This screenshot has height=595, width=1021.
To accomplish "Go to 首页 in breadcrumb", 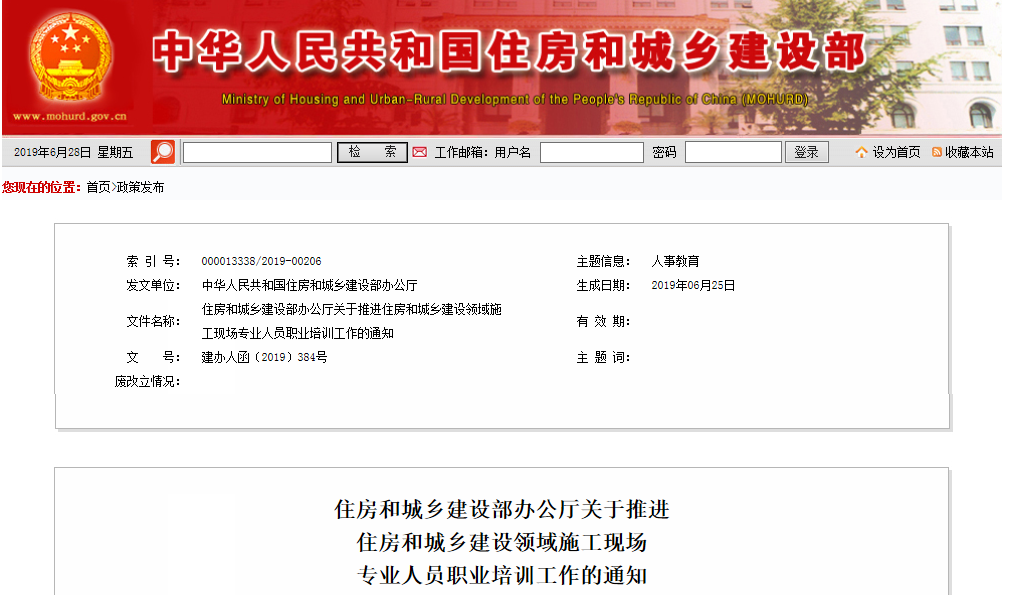I will point(98,187).
